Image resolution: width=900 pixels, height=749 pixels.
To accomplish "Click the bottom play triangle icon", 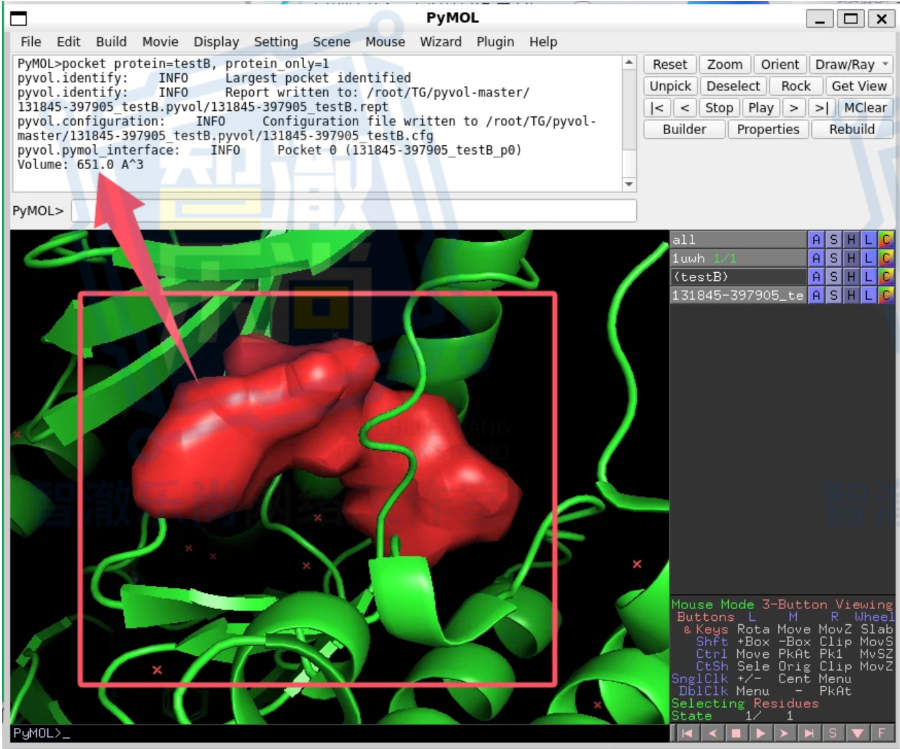I will (x=760, y=733).
